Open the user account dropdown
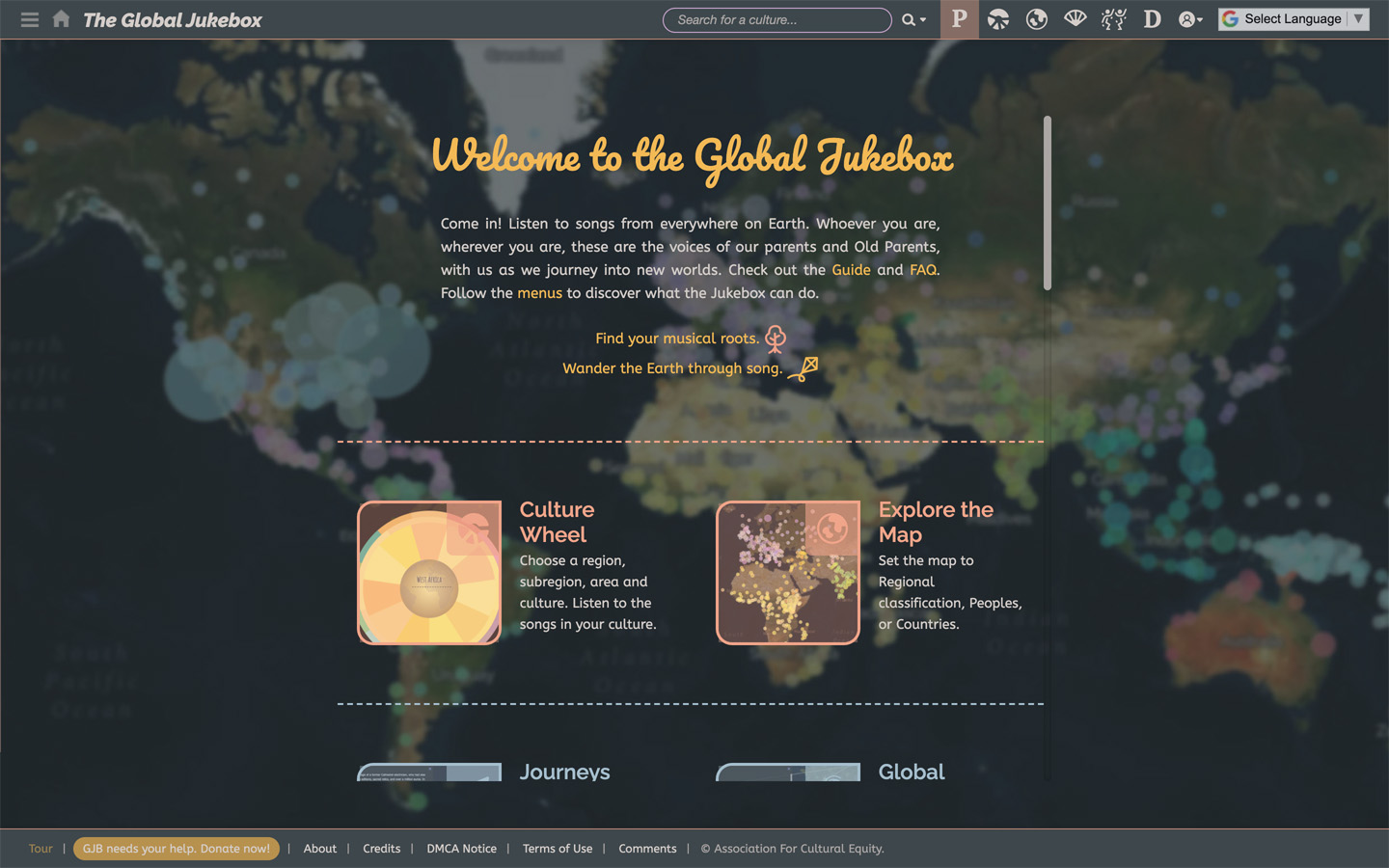The width and height of the screenshot is (1389, 868). [x=1191, y=19]
